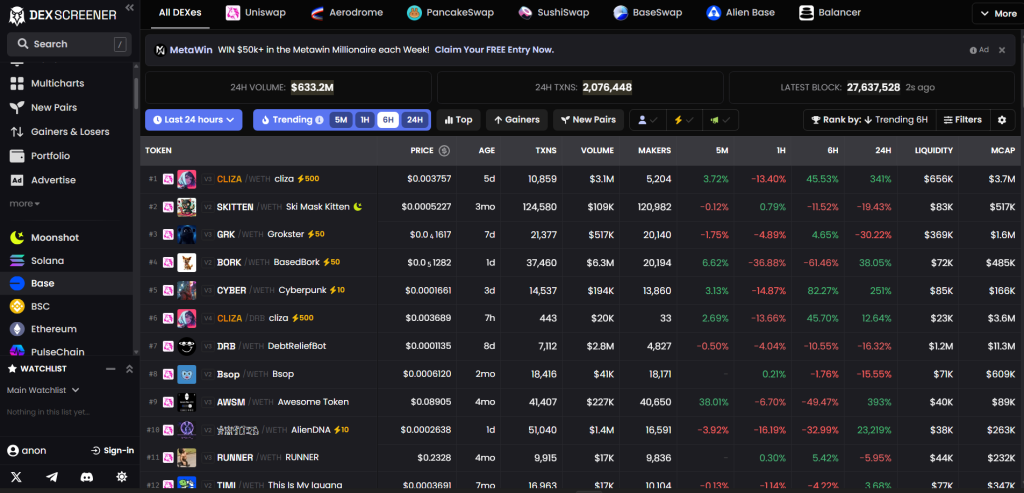1024x493 pixels.
Task: Sort by the VOLUME column header
Action: [597, 151]
